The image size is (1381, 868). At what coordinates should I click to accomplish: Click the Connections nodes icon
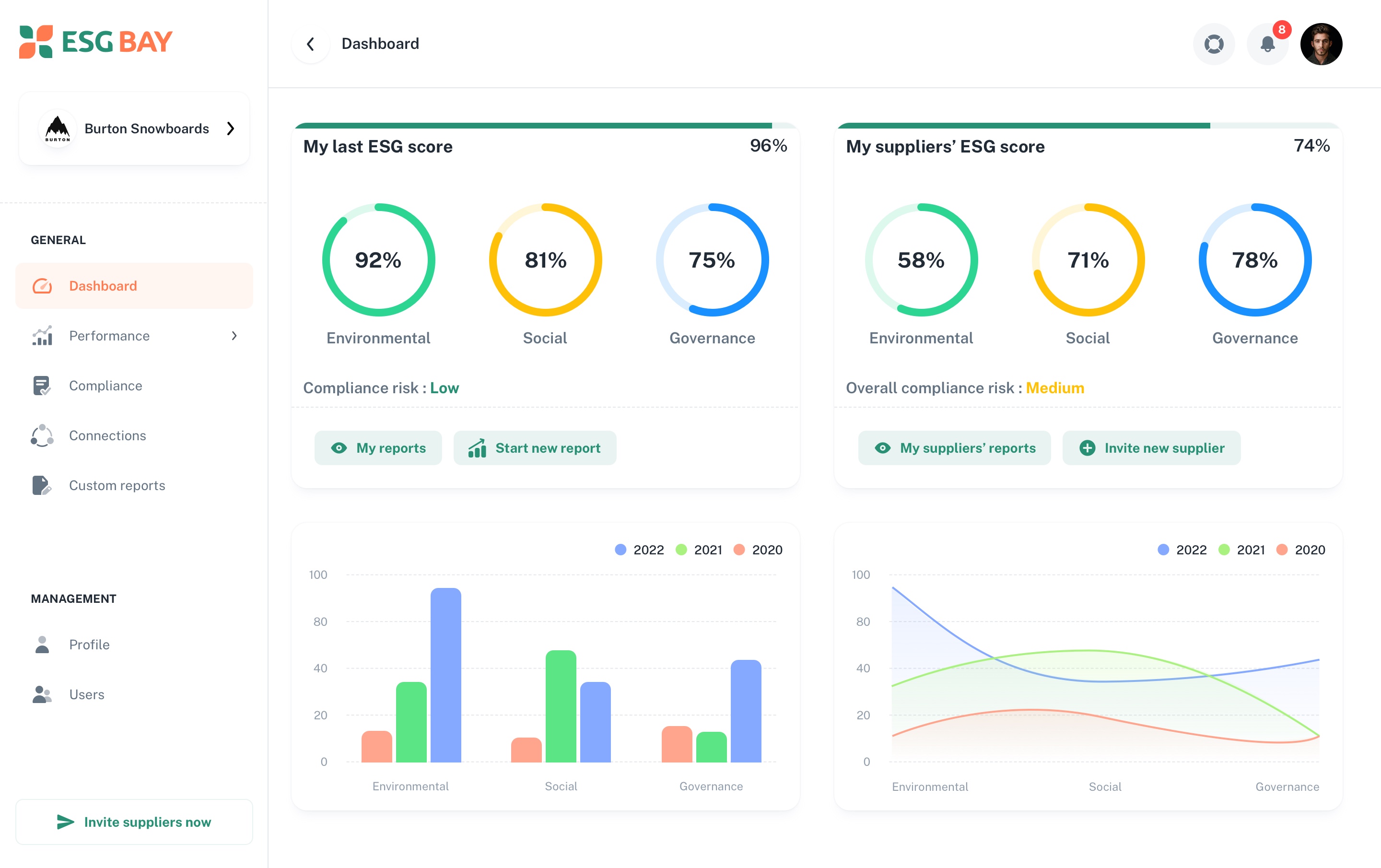43,435
